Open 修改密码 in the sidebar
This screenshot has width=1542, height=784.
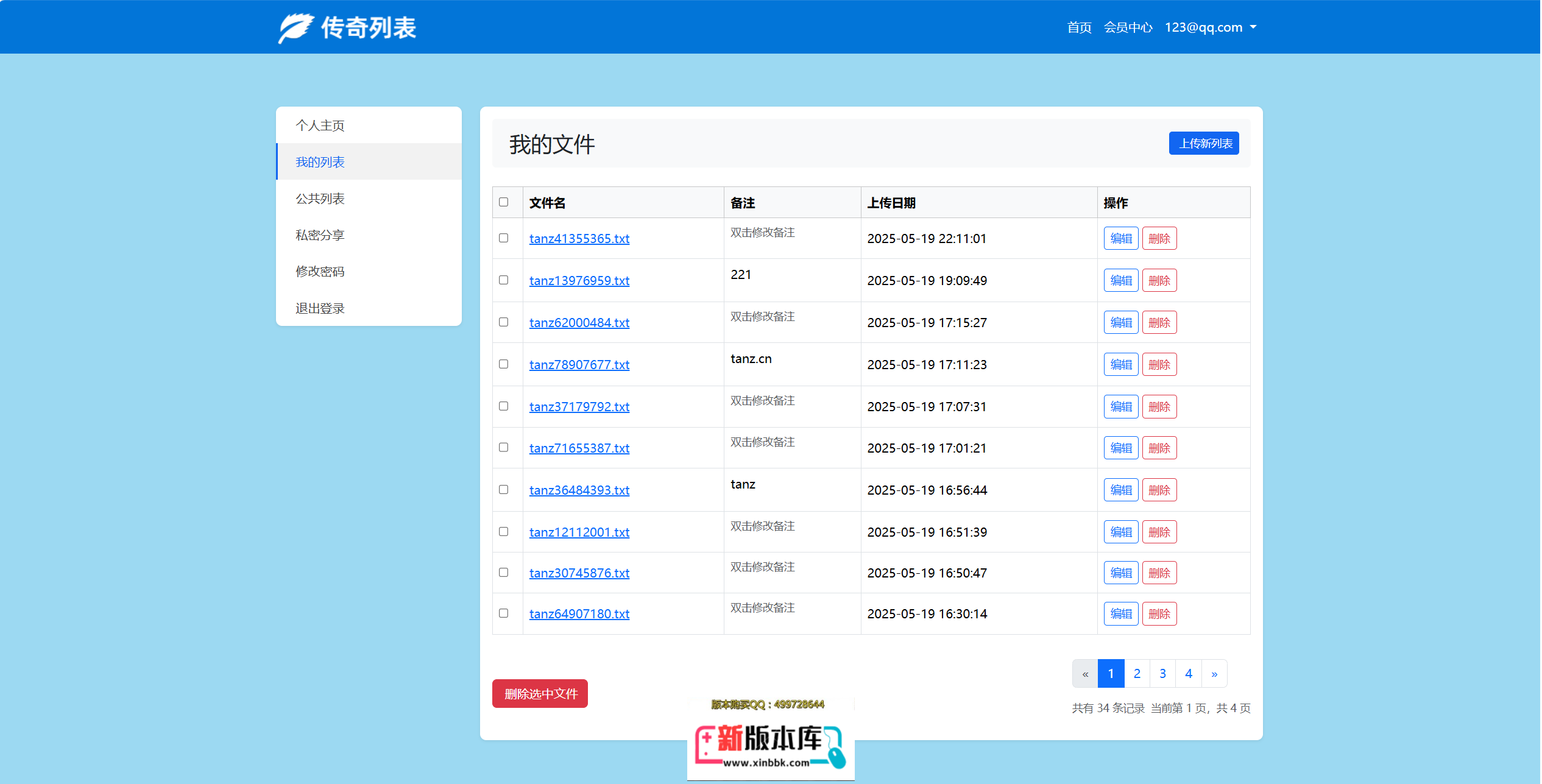pos(369,272)
